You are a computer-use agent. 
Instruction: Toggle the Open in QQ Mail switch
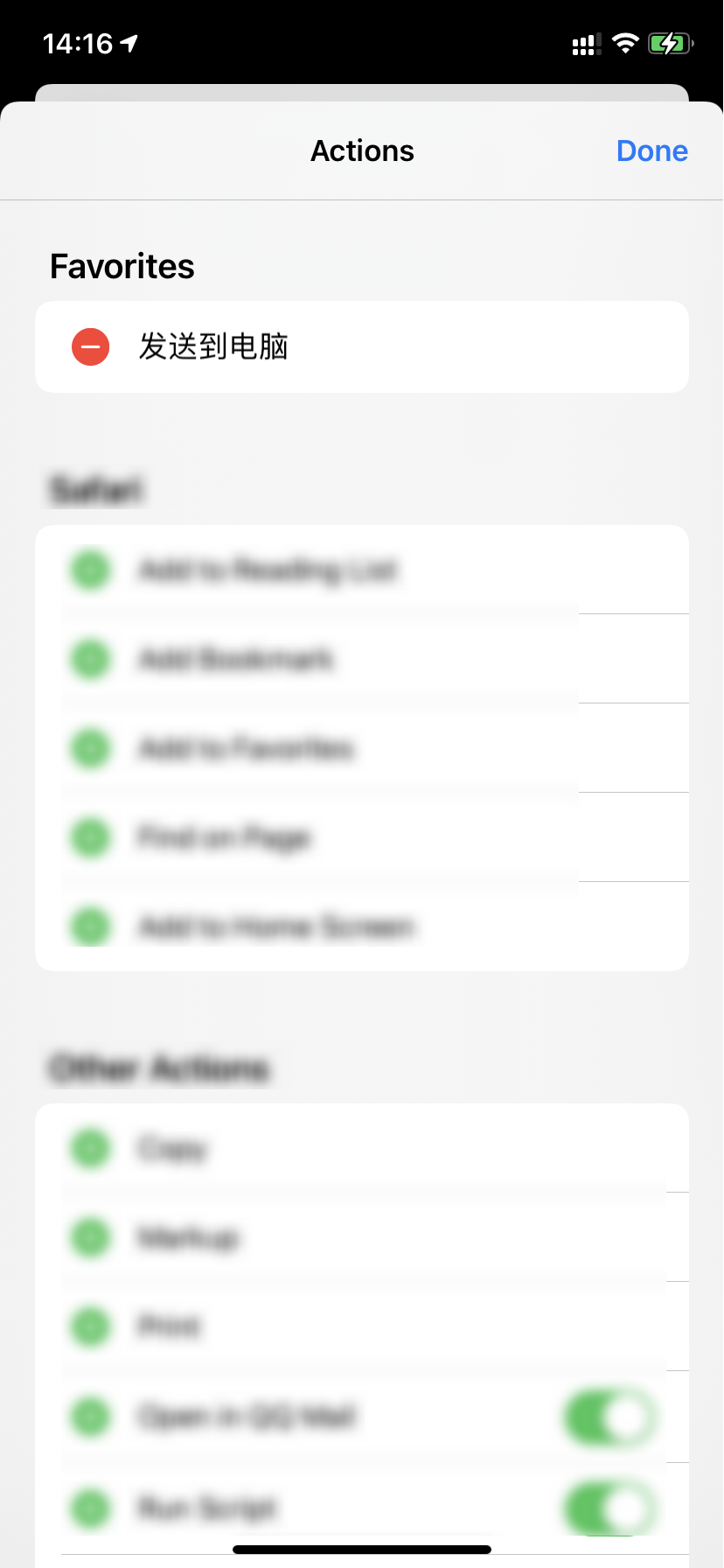coord(610,1417)
